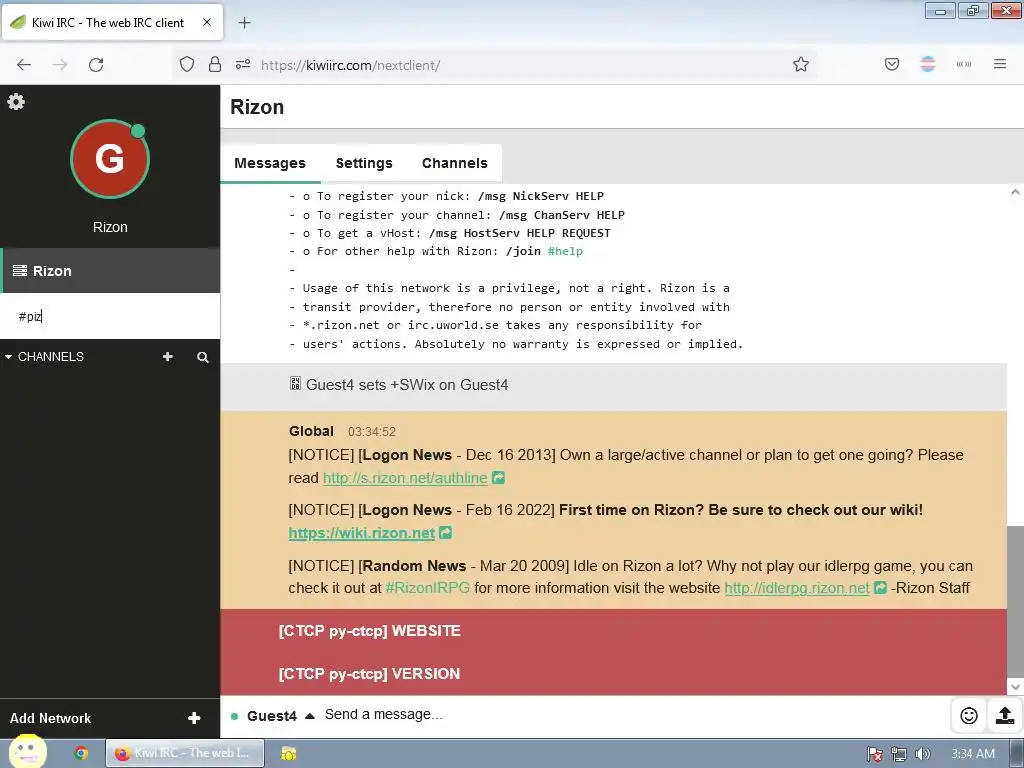Click the 03:34:52 timestamp
The height and width of the screenshot is (768, 1024).
[x=372, y=432]
